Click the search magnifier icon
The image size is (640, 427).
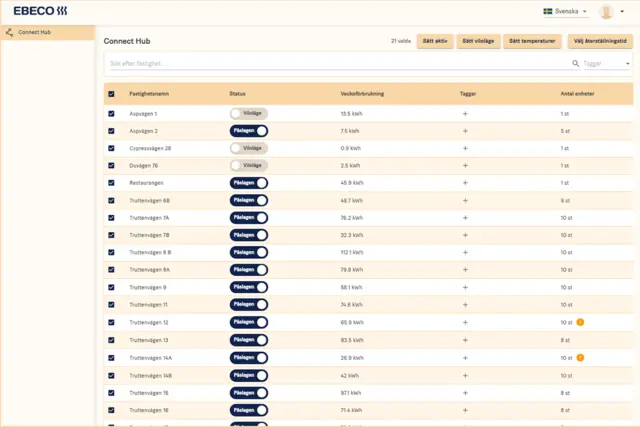click(x=576, y=63)
